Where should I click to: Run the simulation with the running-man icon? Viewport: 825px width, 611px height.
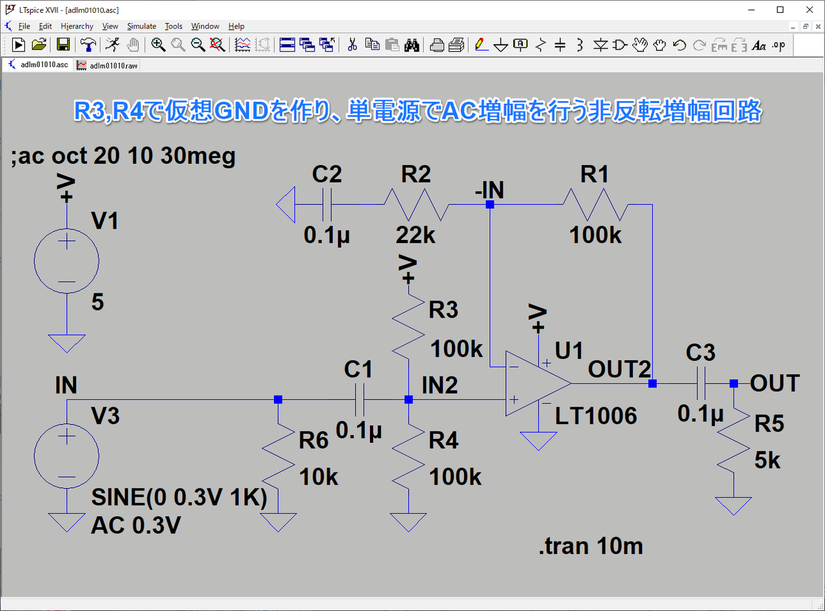point(112,45)
